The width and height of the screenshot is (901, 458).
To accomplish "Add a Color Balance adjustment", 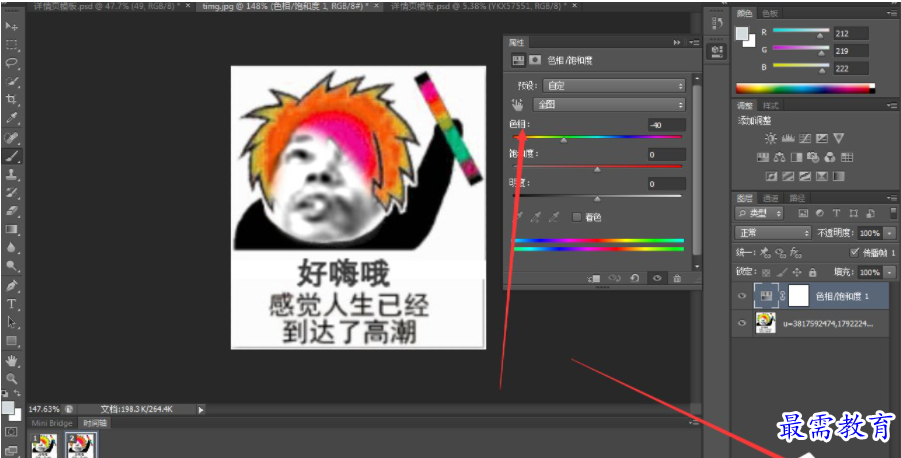I will tap(780, 157).
